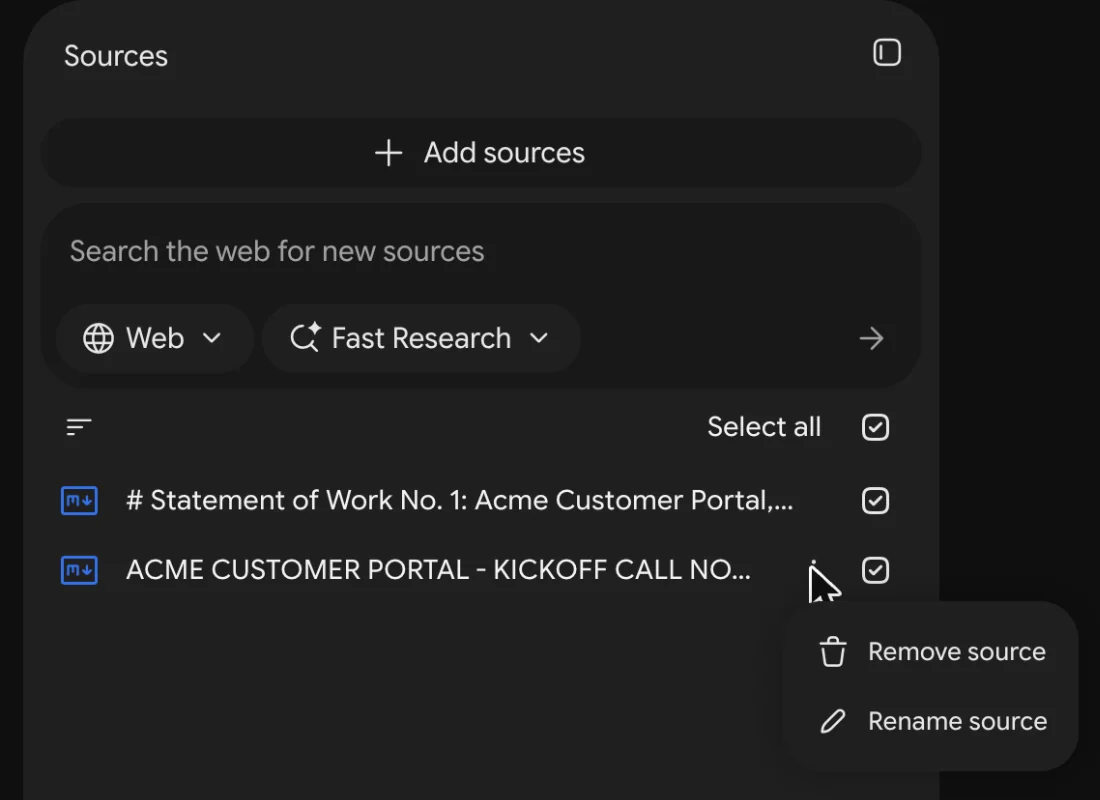This screenshot has width=1100, height=800.
Task: Click the three-dot menu on Kickoff Call source
Action: click(x=813, y=570)
